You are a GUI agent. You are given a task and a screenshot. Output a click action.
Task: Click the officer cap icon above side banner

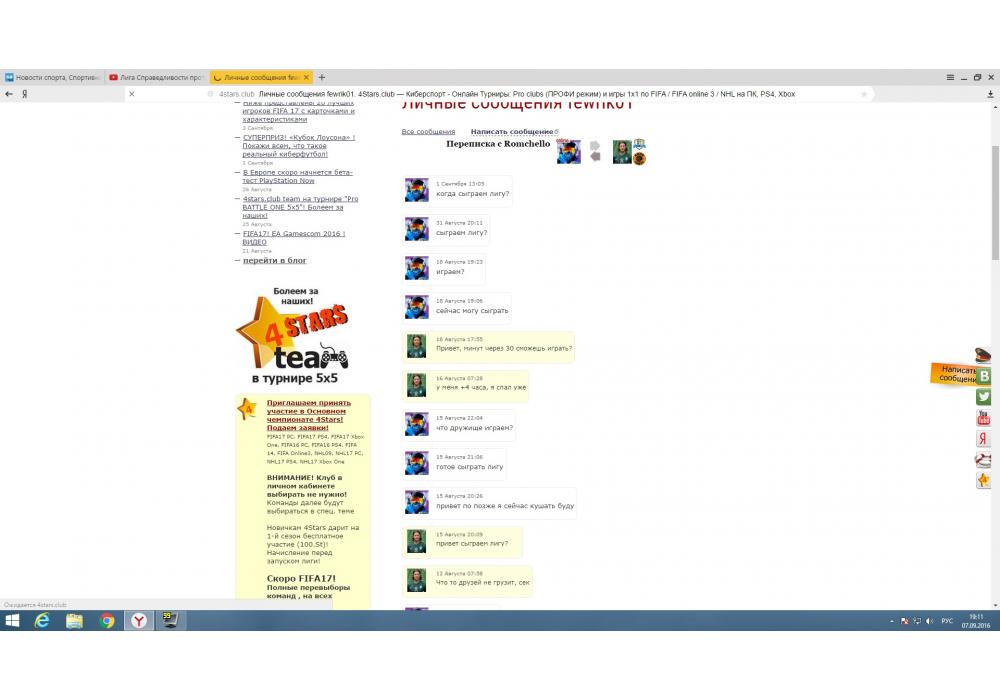pyautogui.click(x=982, y=354)
